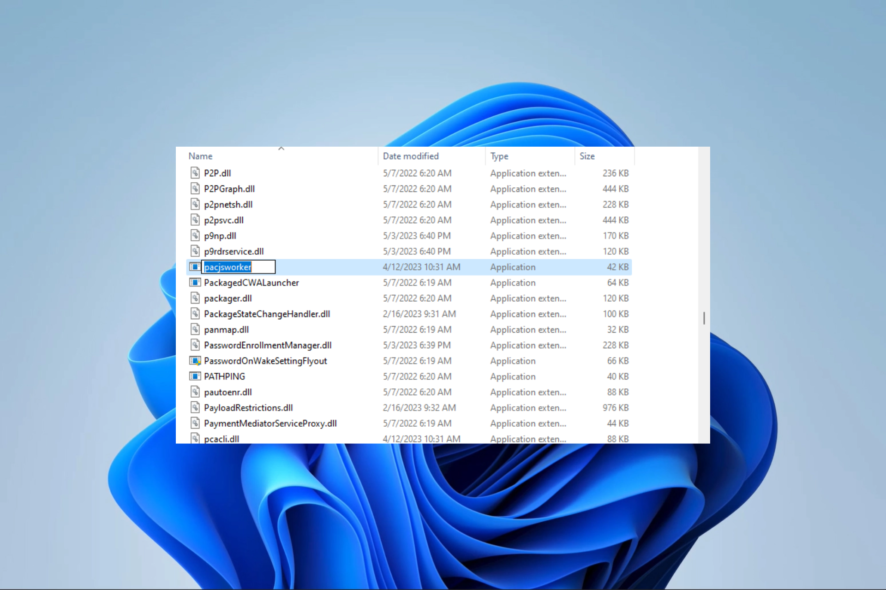Select the p2pnetsh.dll file icon
This screenshot has width=886, height=590.
pyautogui.click(x=195, y=204)
